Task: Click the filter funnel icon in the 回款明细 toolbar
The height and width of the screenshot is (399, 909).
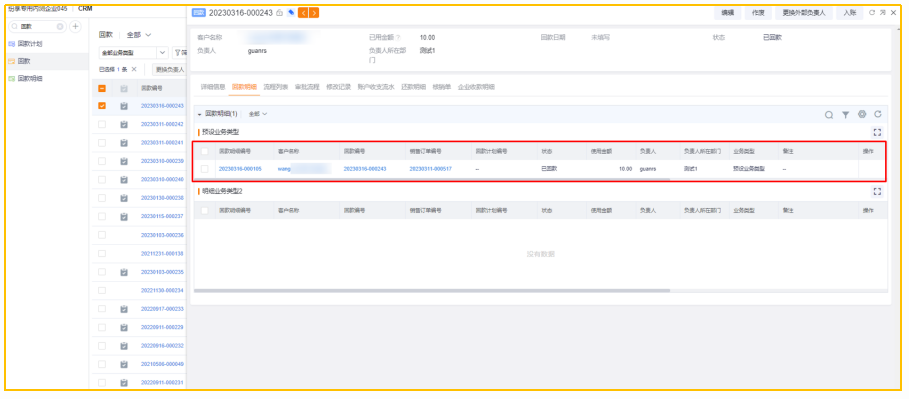Action: point(846,115)
